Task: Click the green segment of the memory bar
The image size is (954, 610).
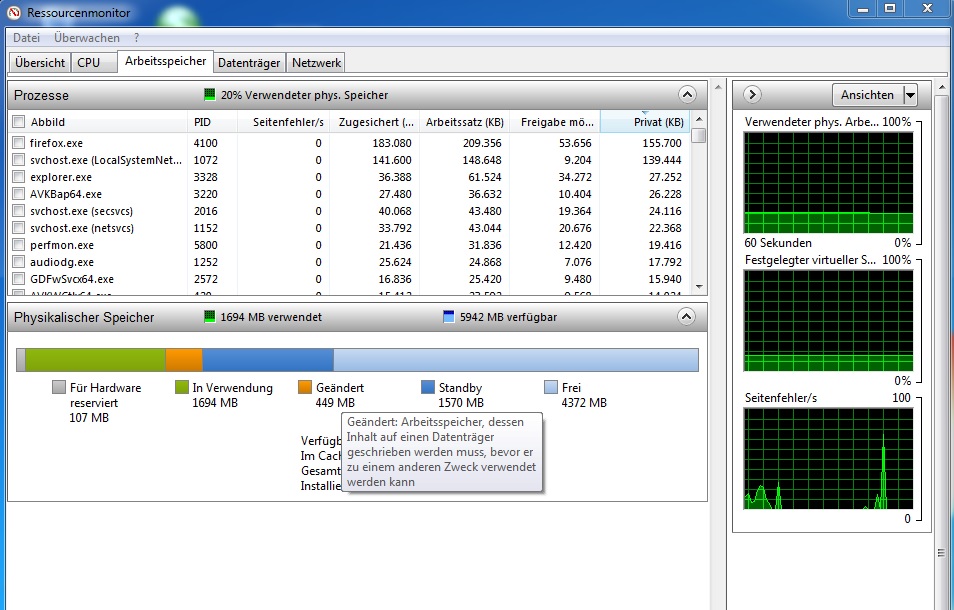Action: 96,359
